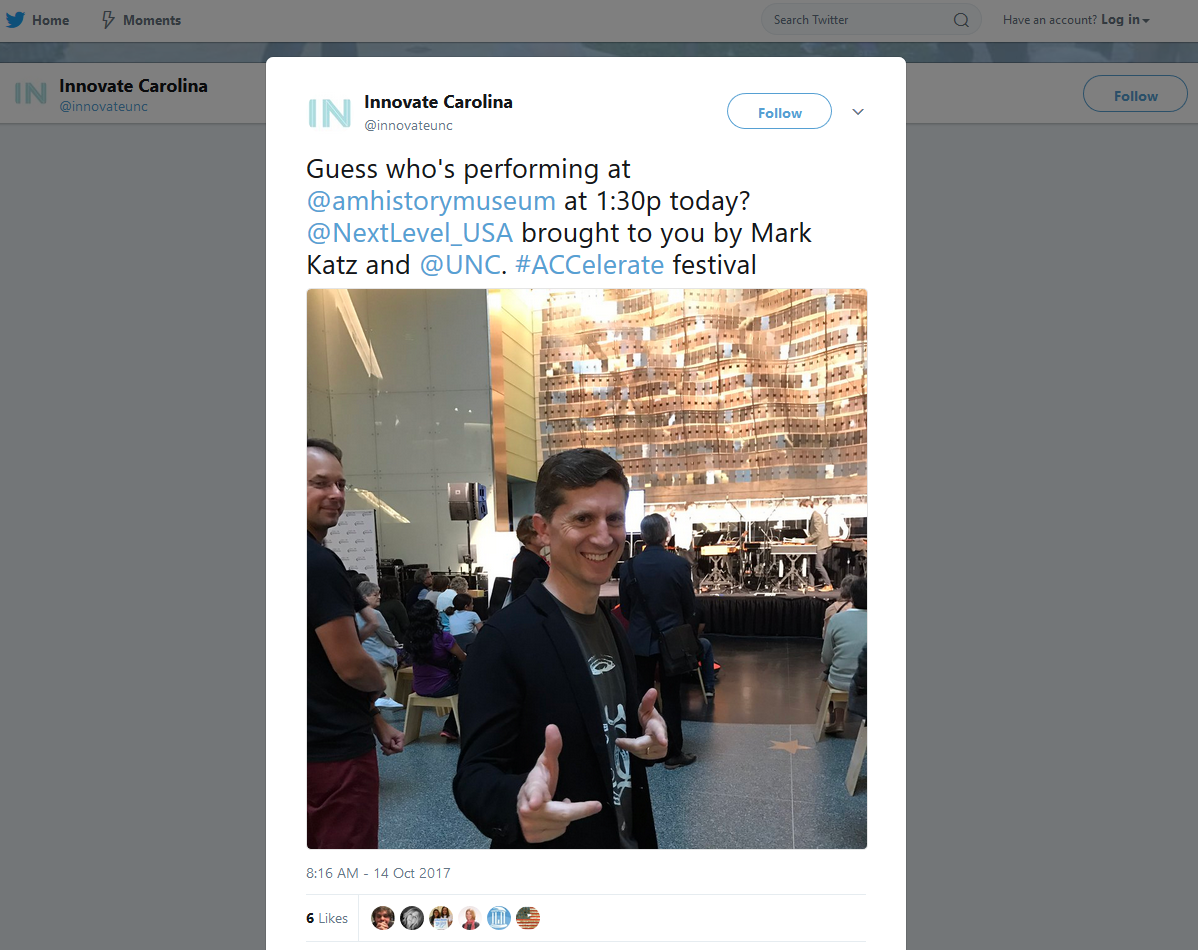This screenshot has width=1198, height=950.
Task: Open the #ACCelerate hashtag link
Action: click(589, 265)
